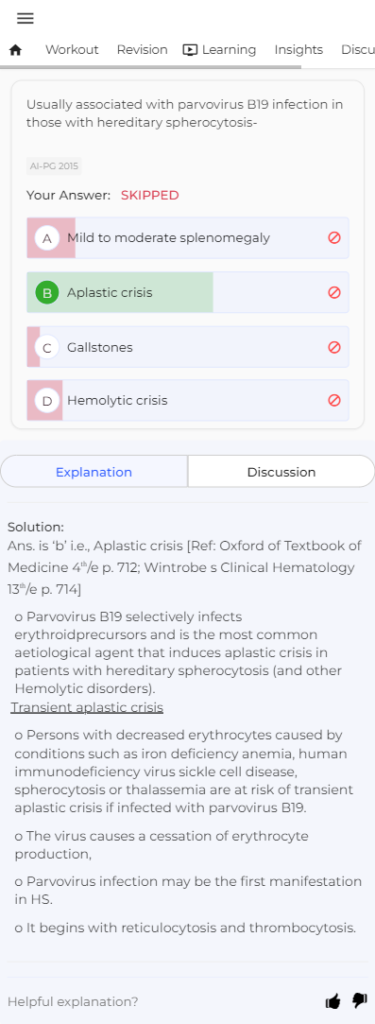Select option A radio circle

(47, 238)
